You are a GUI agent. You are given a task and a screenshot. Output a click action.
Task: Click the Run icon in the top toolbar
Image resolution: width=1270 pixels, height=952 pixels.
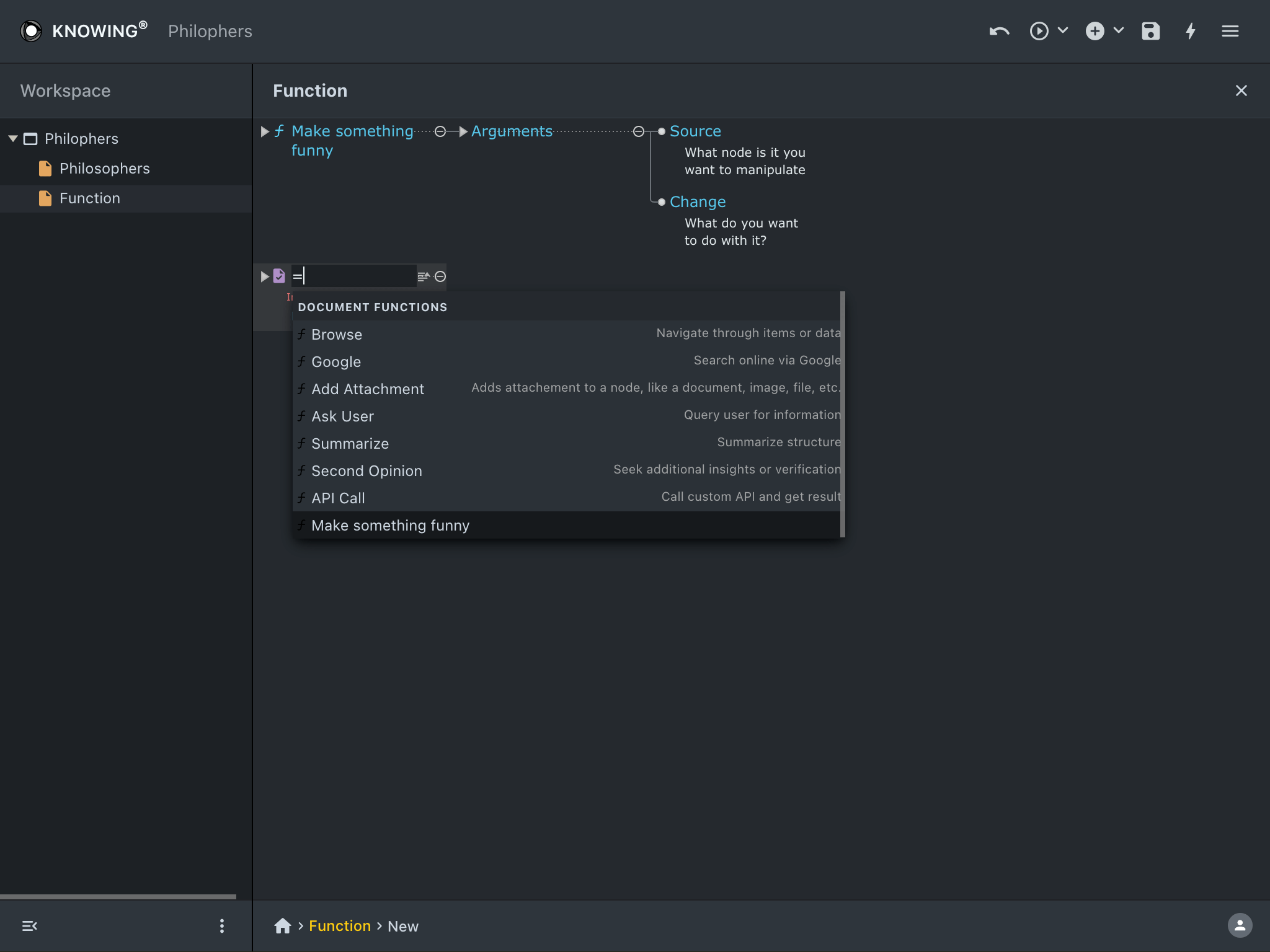click(x=1039, y=31)
